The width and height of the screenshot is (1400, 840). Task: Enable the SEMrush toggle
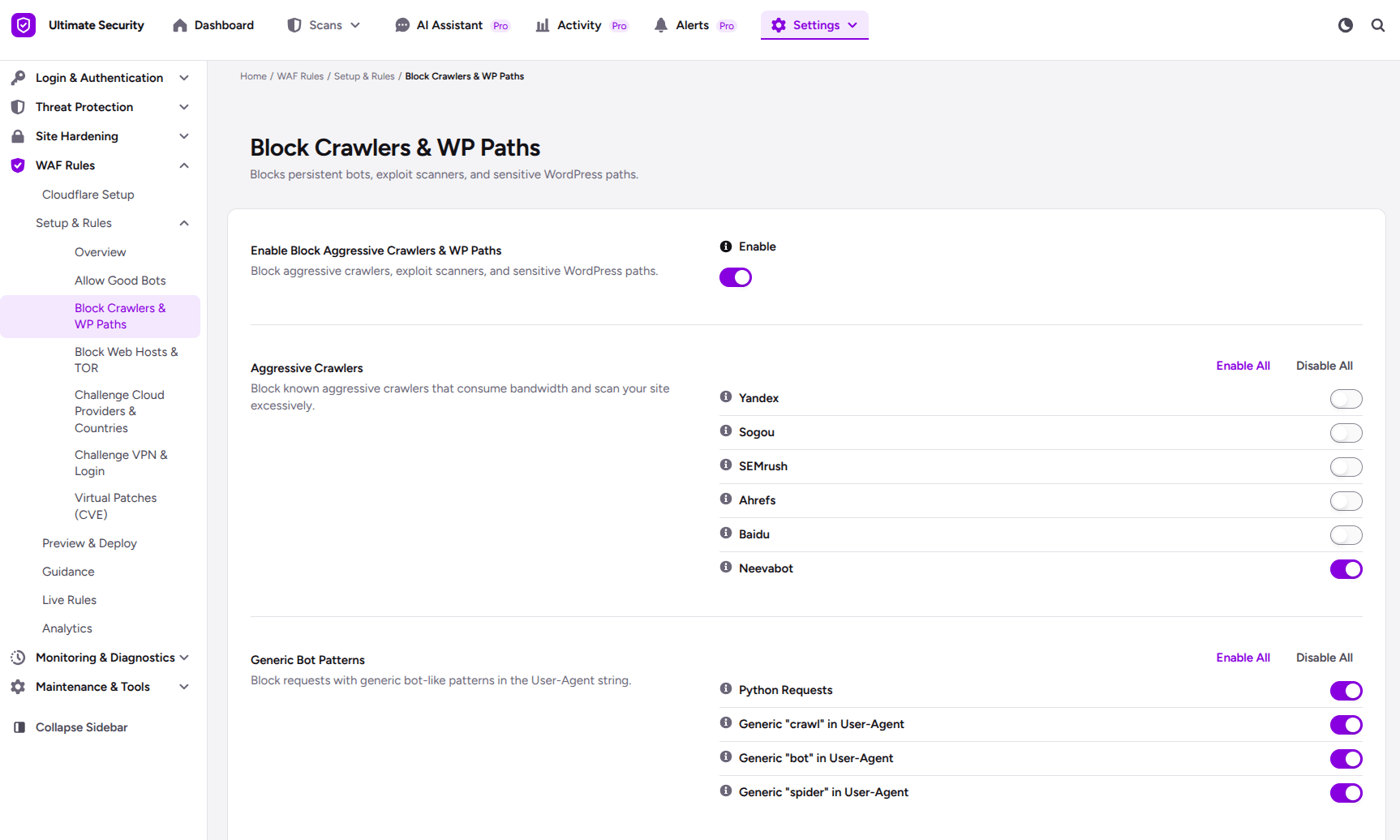coord(1346,467)
